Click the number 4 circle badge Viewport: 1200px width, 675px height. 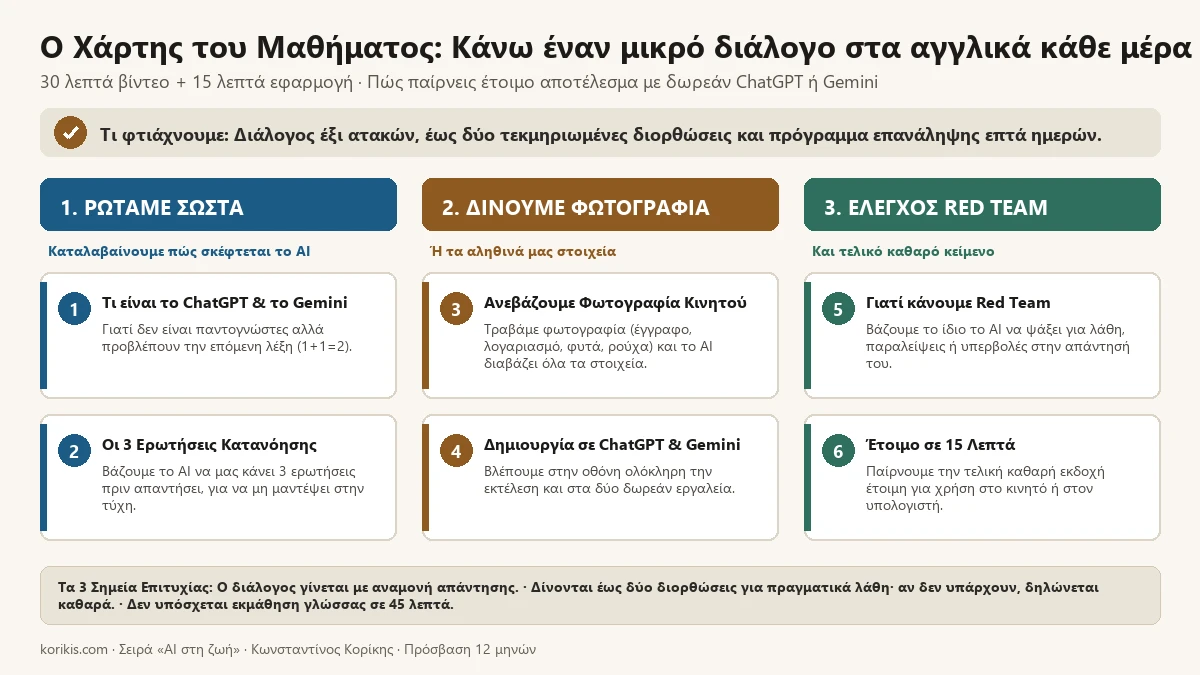click(456, 451)
